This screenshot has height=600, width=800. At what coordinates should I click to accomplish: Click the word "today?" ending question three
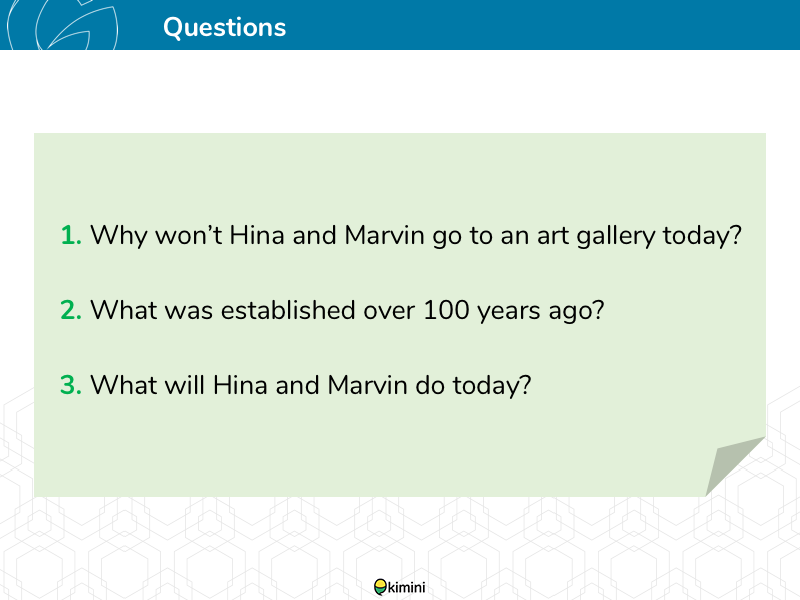pos(492,386)
